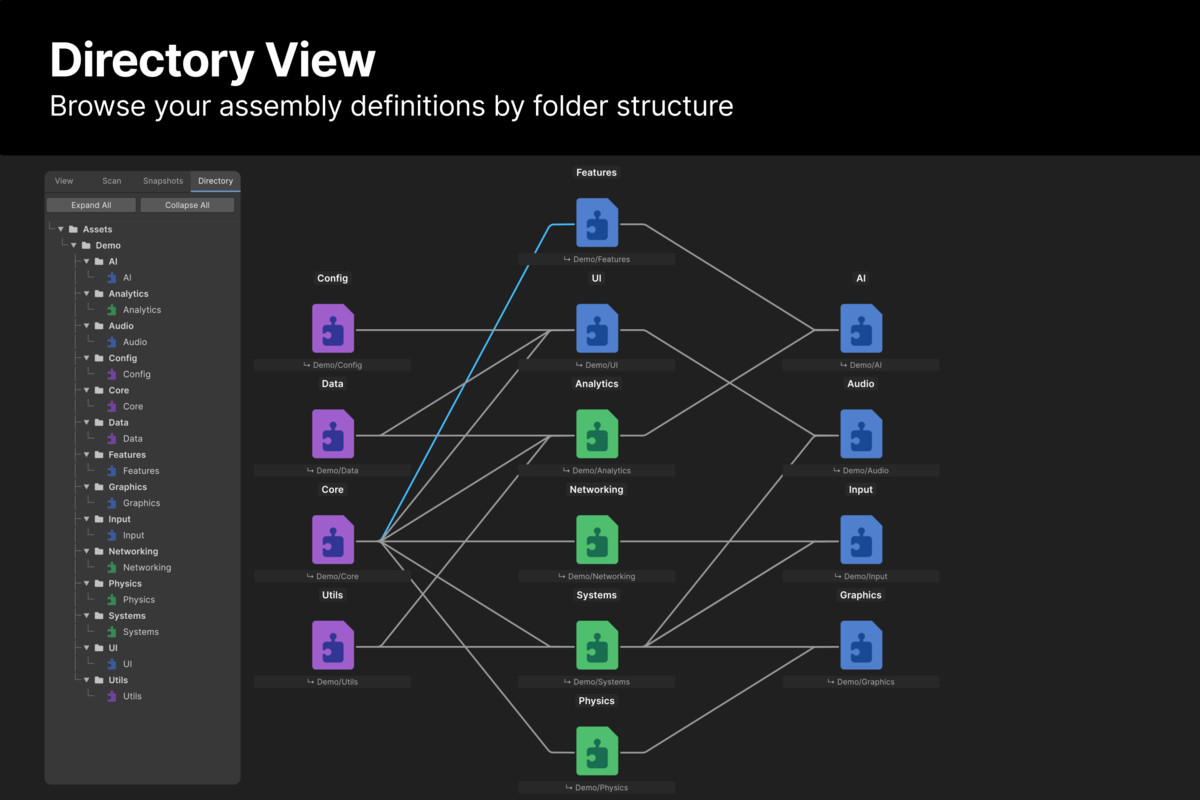Click the Demo/Audio assembly node
This screenshot has height=800, width=1200.
(860, 433)
